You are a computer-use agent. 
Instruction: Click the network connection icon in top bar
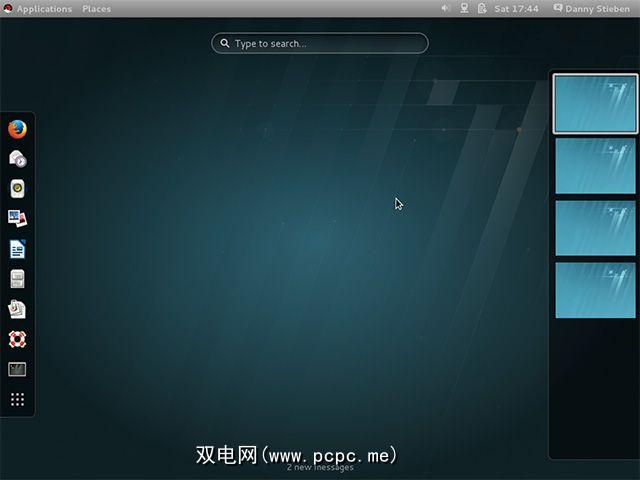click(x=464, y=9)
